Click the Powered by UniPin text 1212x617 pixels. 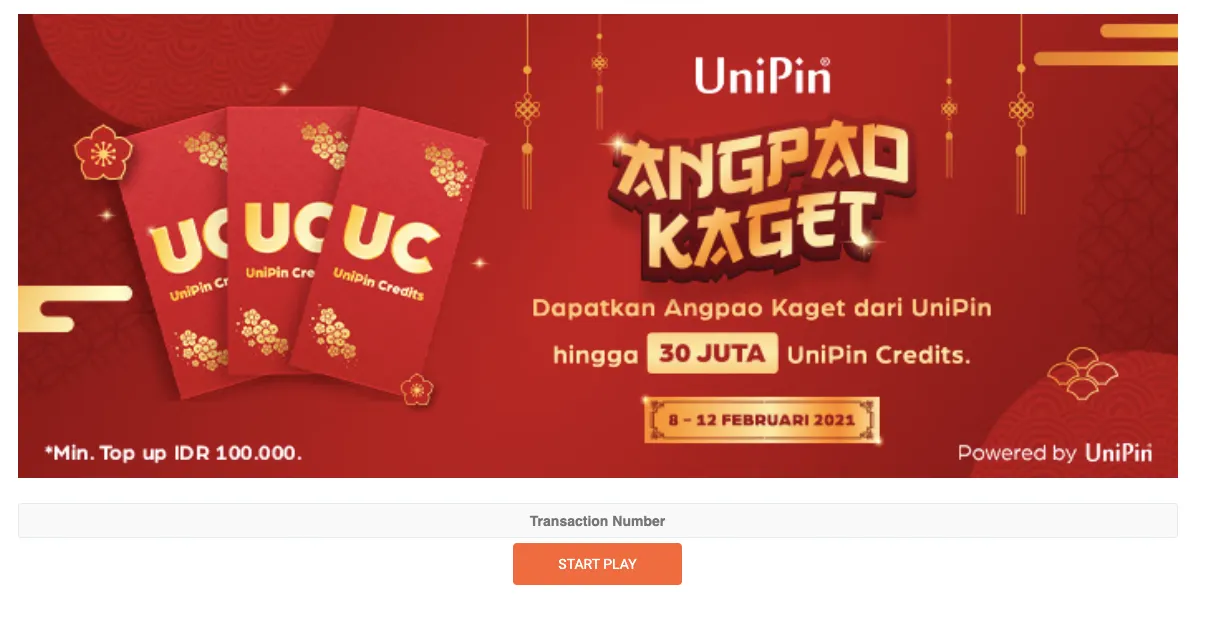(1055, 453)
